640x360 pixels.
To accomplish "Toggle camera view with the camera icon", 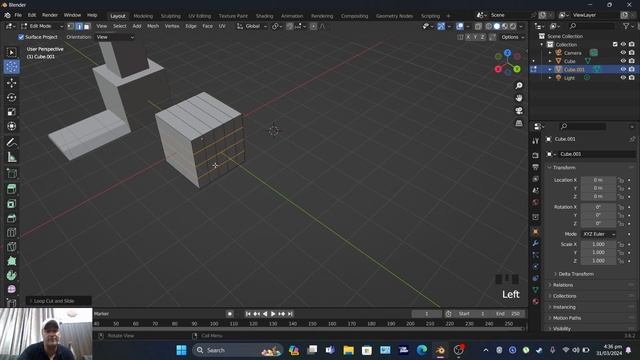I will (519, 111).
